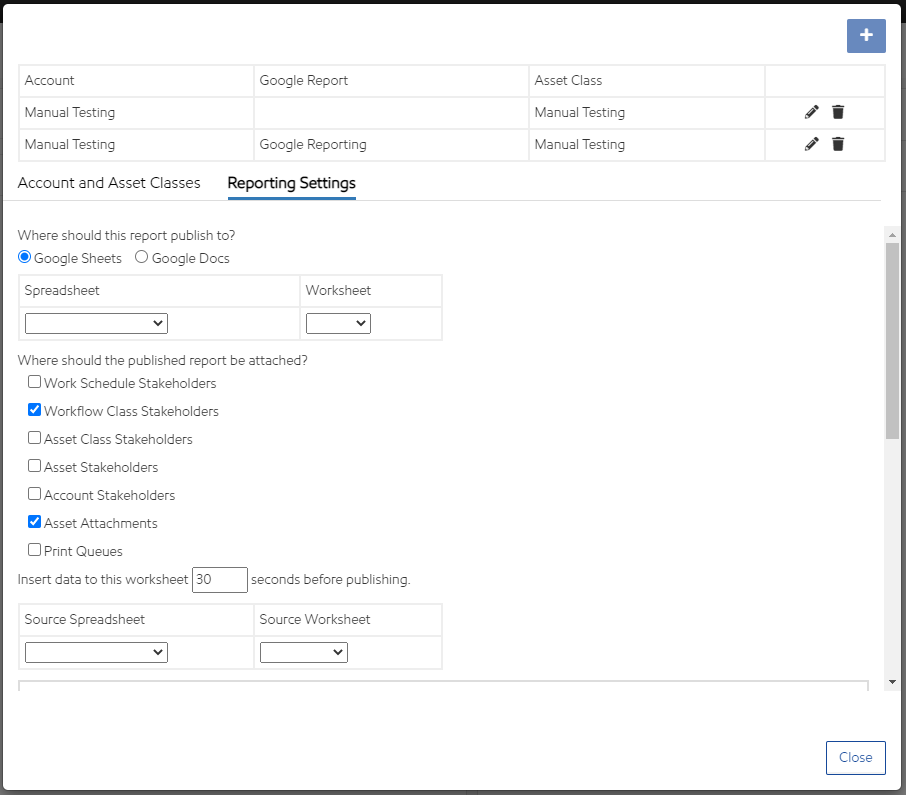Open the Spreadsheet dropdown
906x795 pixels.
(96, 324)
